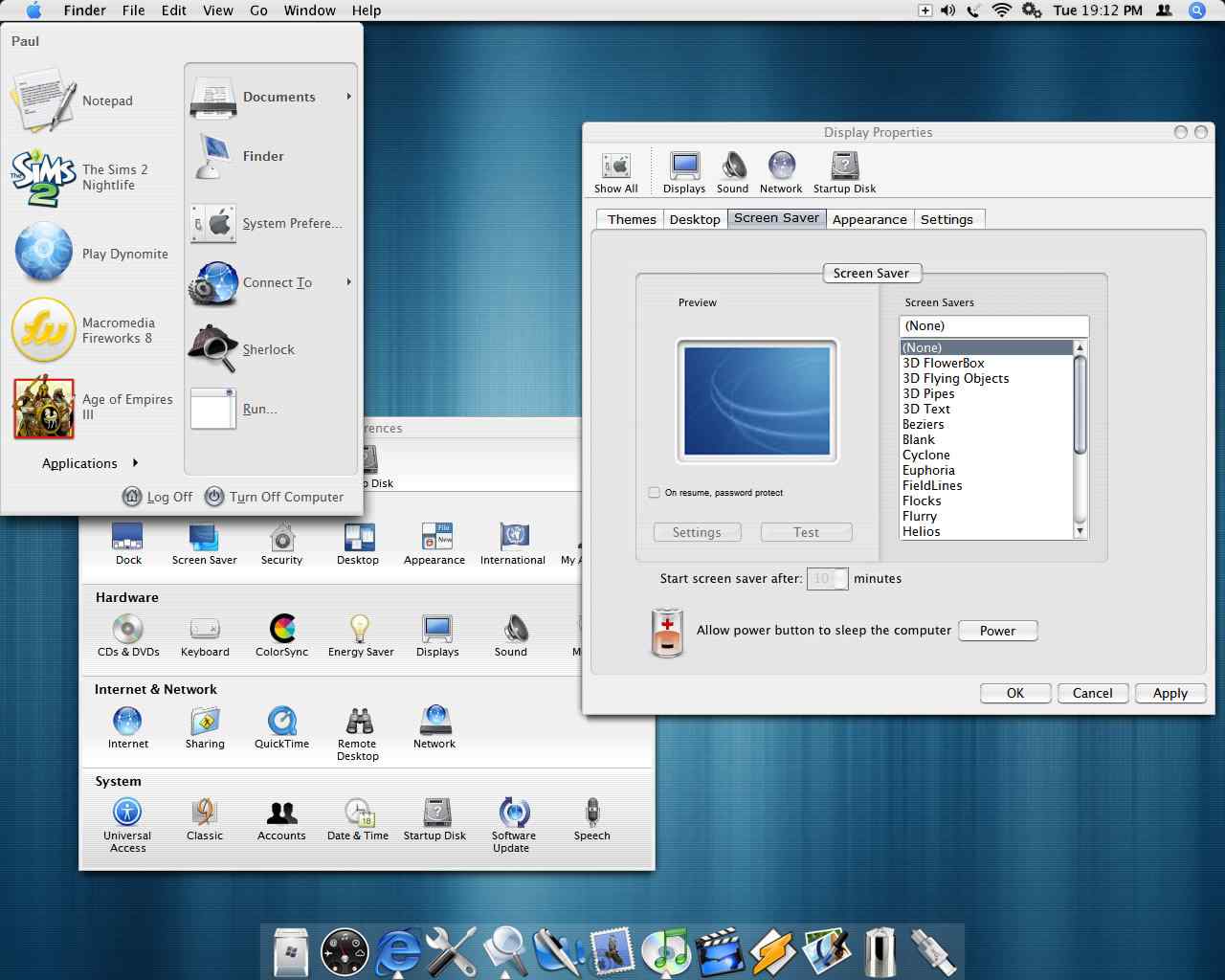Switch to the Themes tab
Image resolution: width=1225 pixels, height=980 pixels.
coord(632,219)
